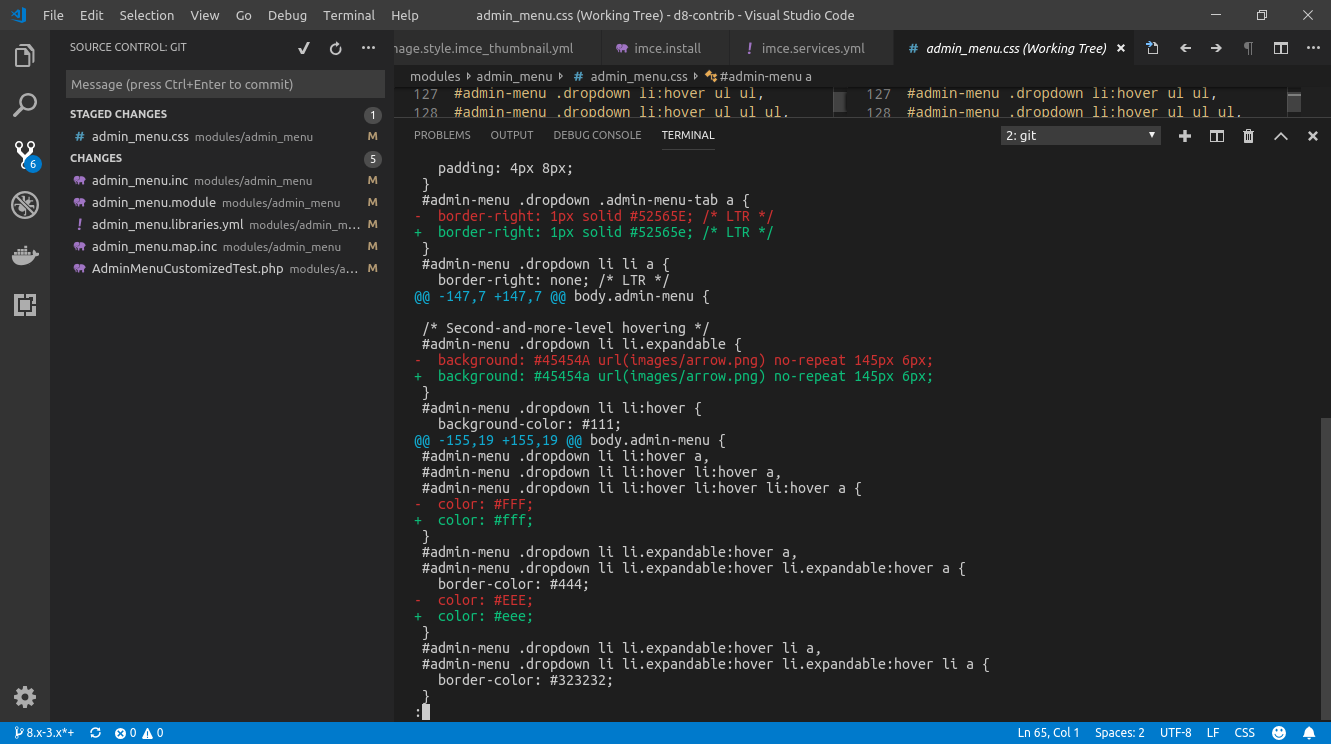Refresh the source control panel
The width and height of the screenshot is (1331, 744).
(336, 48)
